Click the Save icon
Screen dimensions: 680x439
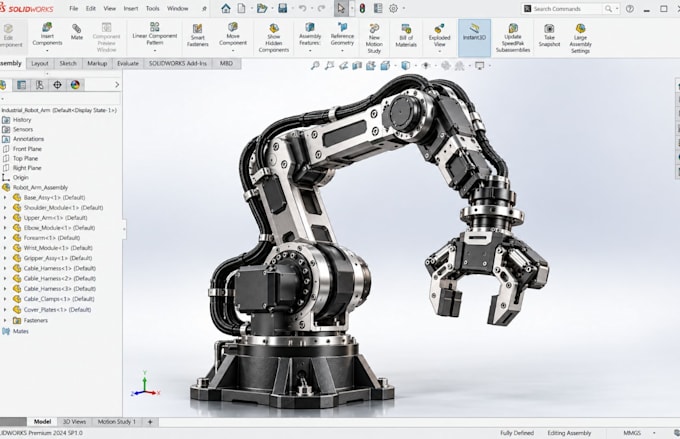pos(283,8)
